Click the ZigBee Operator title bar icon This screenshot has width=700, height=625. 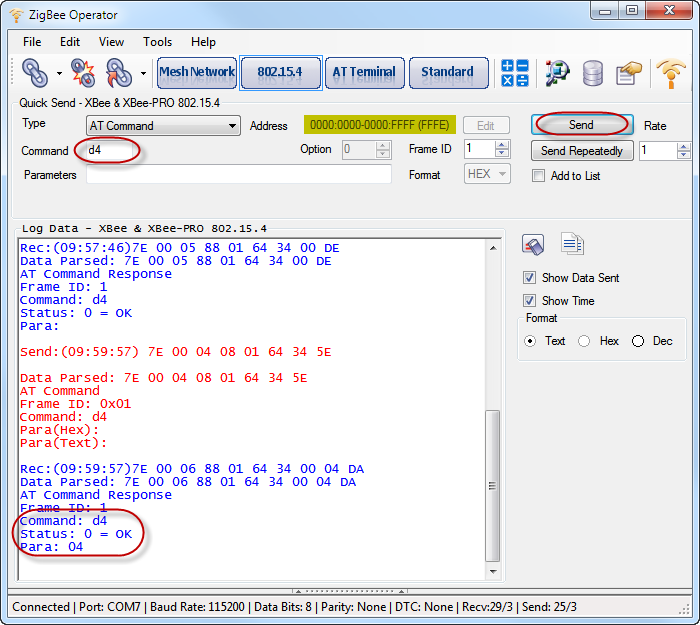(16, 15)
